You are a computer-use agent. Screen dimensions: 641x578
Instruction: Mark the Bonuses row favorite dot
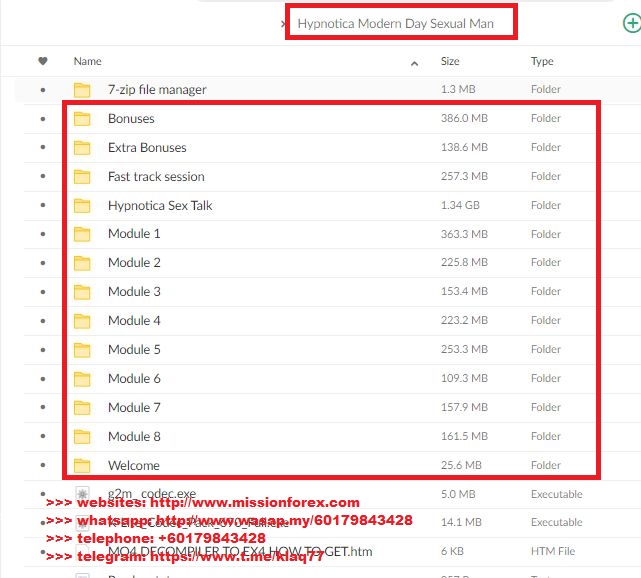pos(43,119)
